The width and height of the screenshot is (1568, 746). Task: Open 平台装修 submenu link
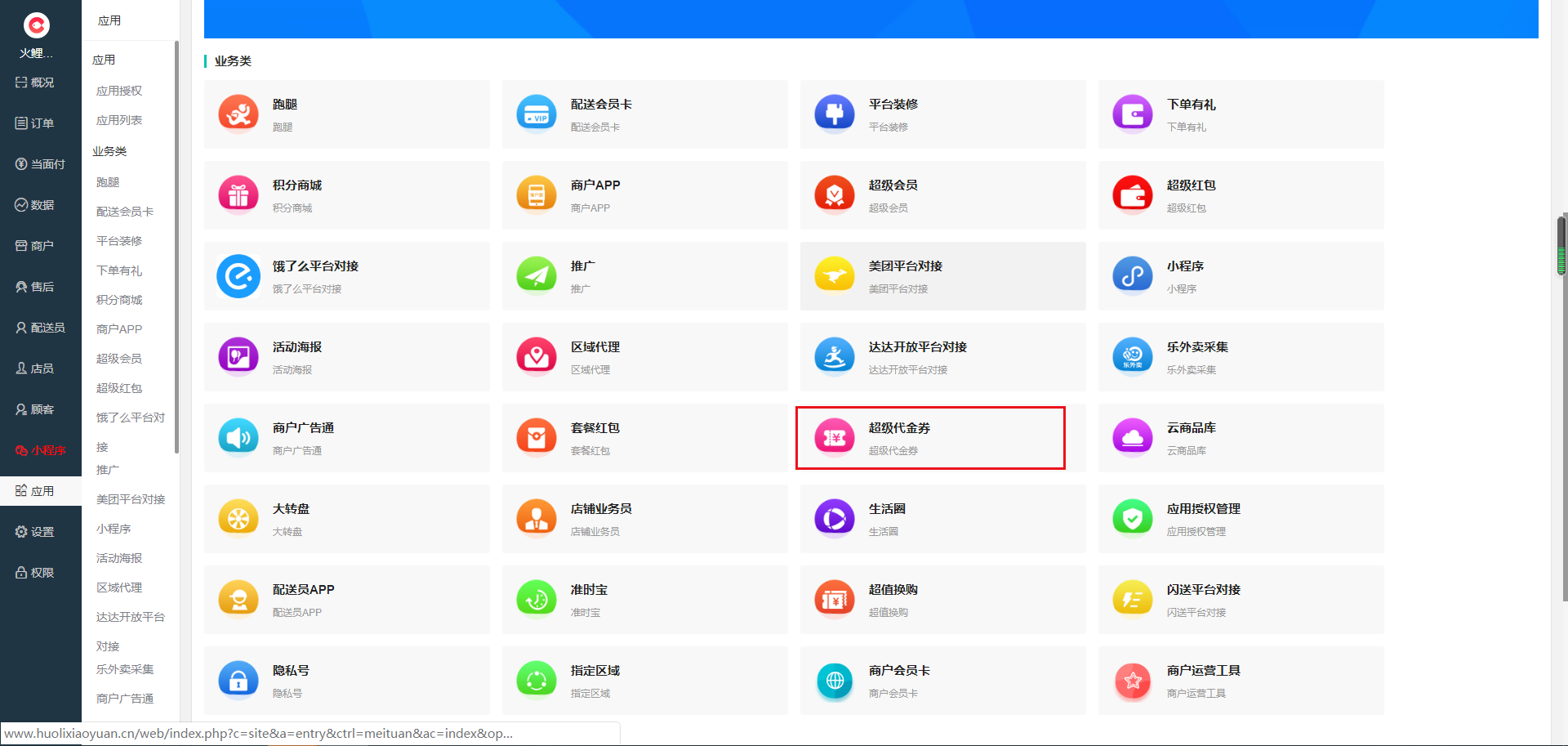tap(119, 241)
